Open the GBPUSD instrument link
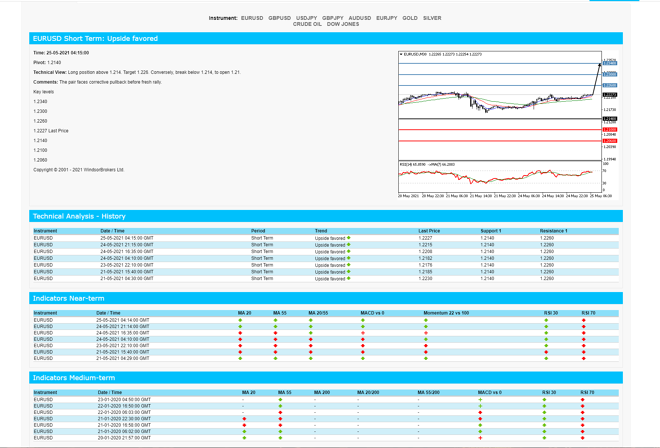Screen dimensions: 660x448 click(280, 18)
